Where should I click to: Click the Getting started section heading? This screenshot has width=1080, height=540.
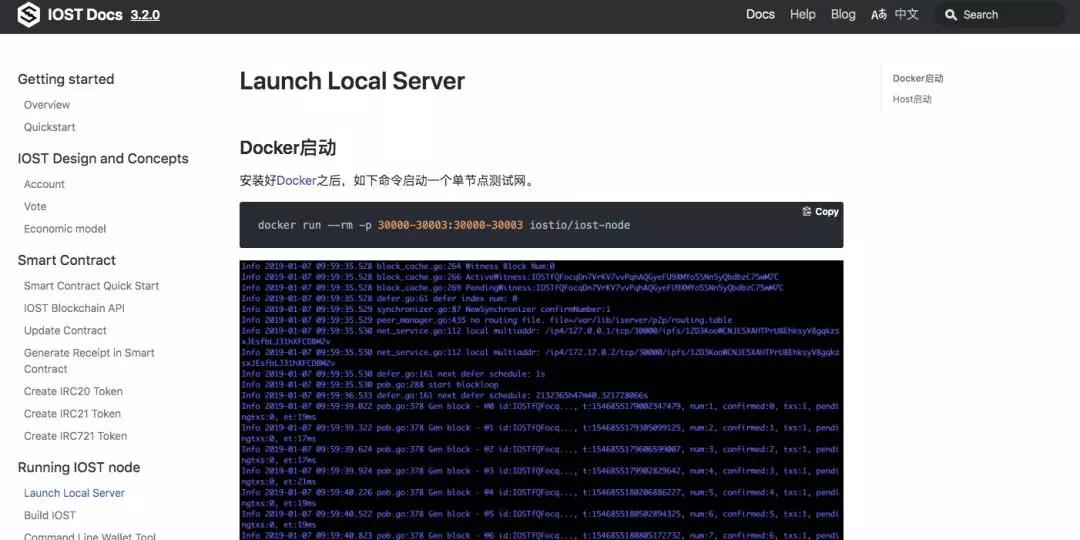tap(66, 79)
